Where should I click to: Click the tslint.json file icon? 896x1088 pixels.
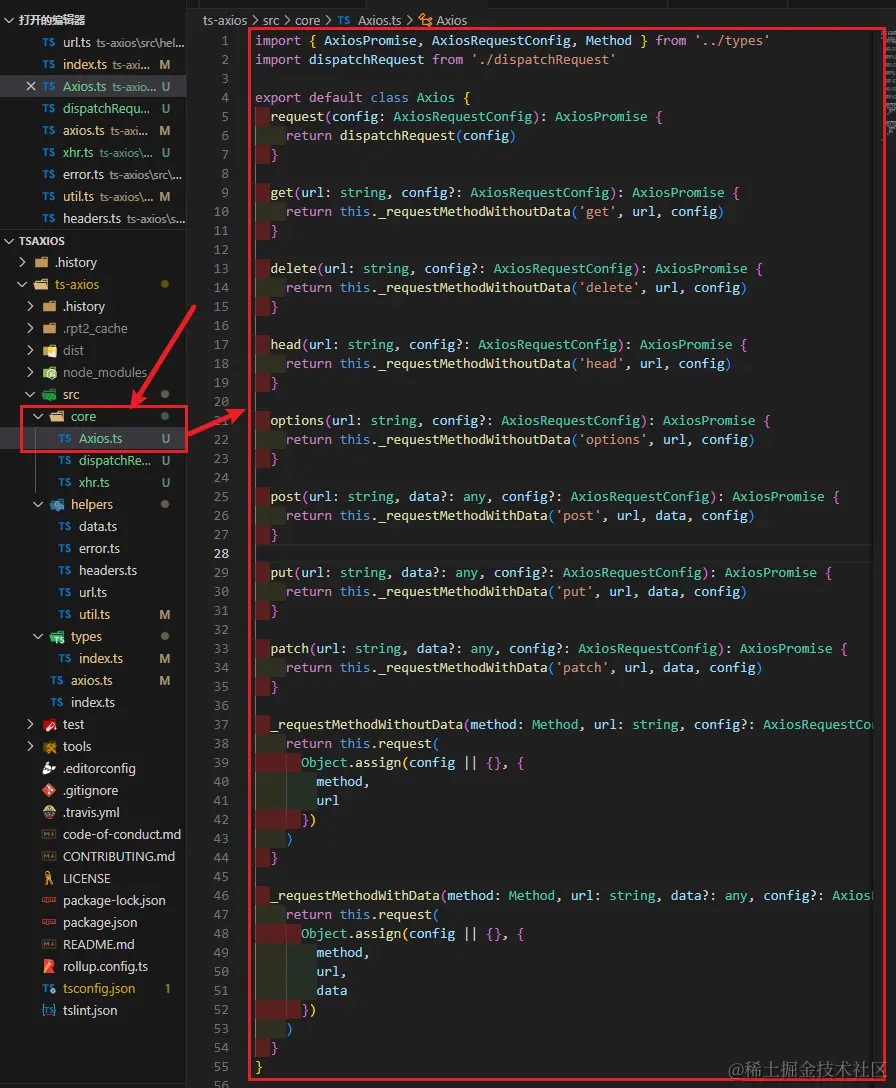(49, 1011)
